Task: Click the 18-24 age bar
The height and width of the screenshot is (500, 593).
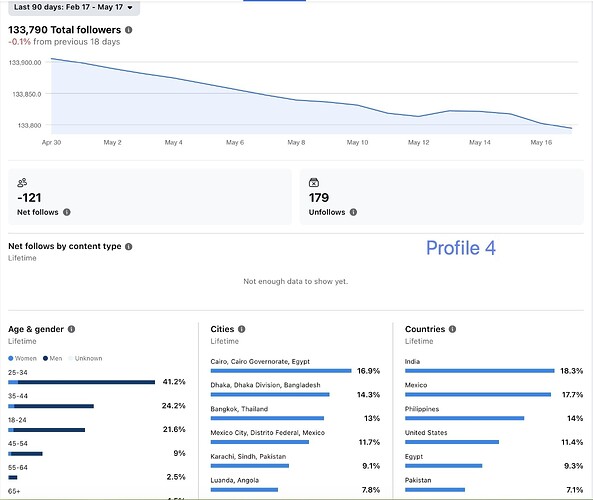Action: [x=47, y=430]
